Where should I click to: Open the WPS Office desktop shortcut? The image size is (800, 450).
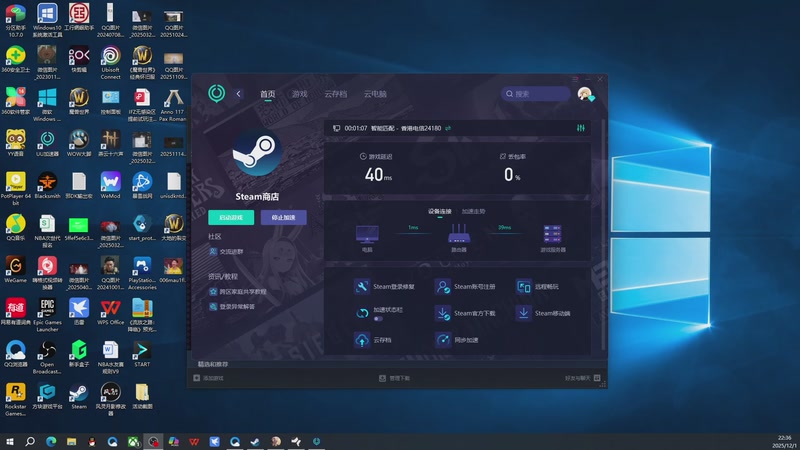110,312
